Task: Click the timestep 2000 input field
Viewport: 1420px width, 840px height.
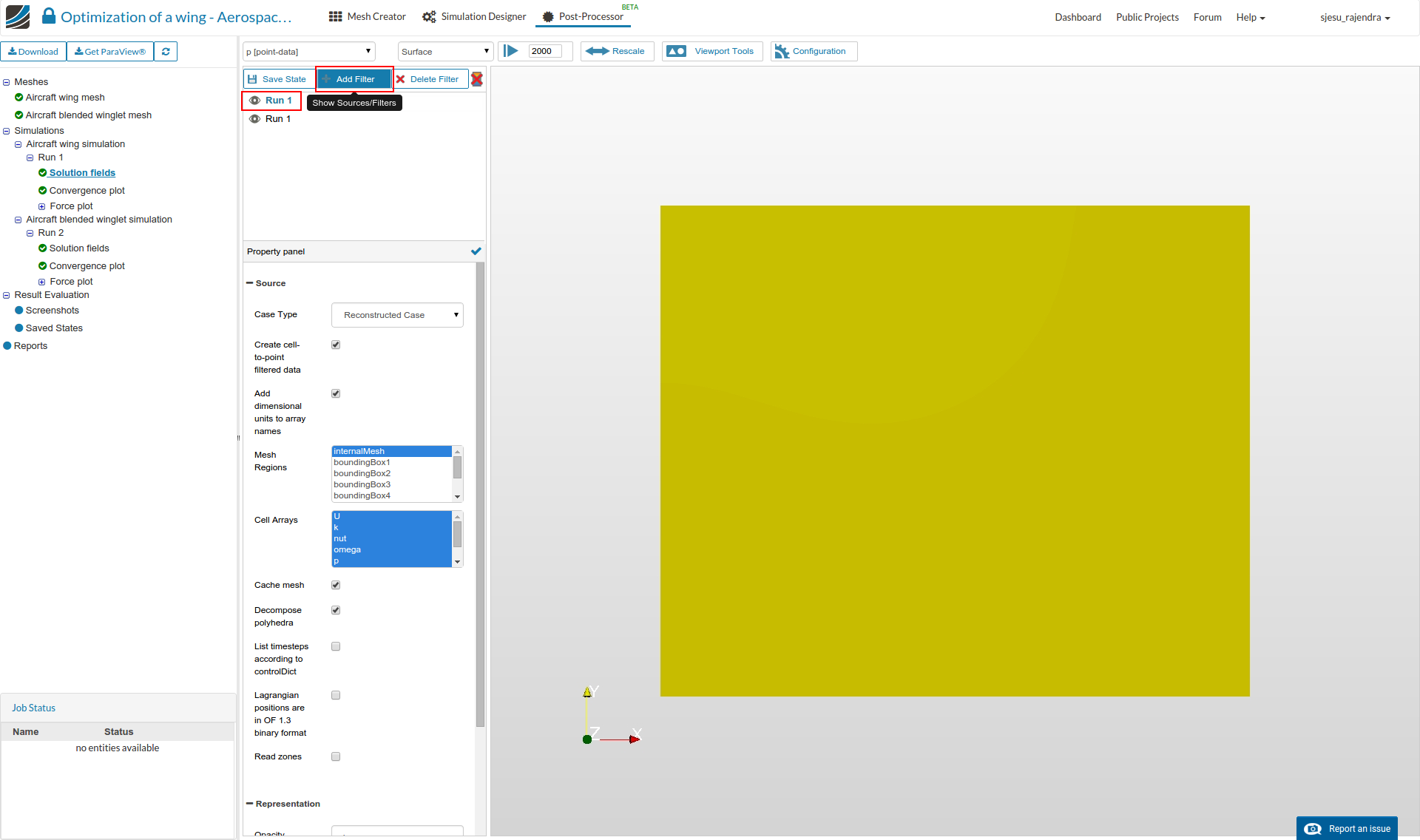Action: click(x=545, y=51)
